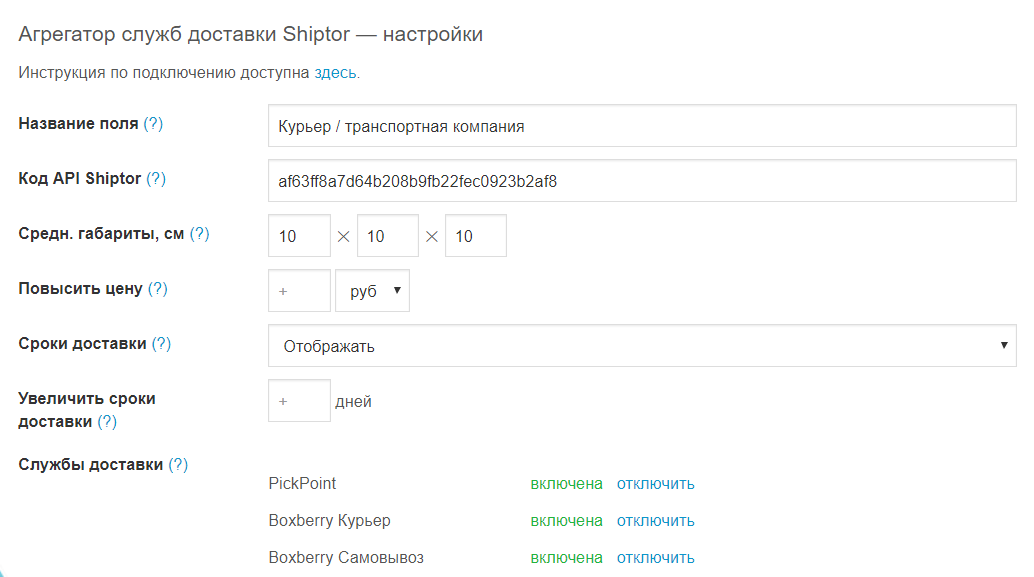The height and width of the screenshot is (577, 1034).
Task: Click the "Boxberry Курьер" service name
Action: coord(329,521)
